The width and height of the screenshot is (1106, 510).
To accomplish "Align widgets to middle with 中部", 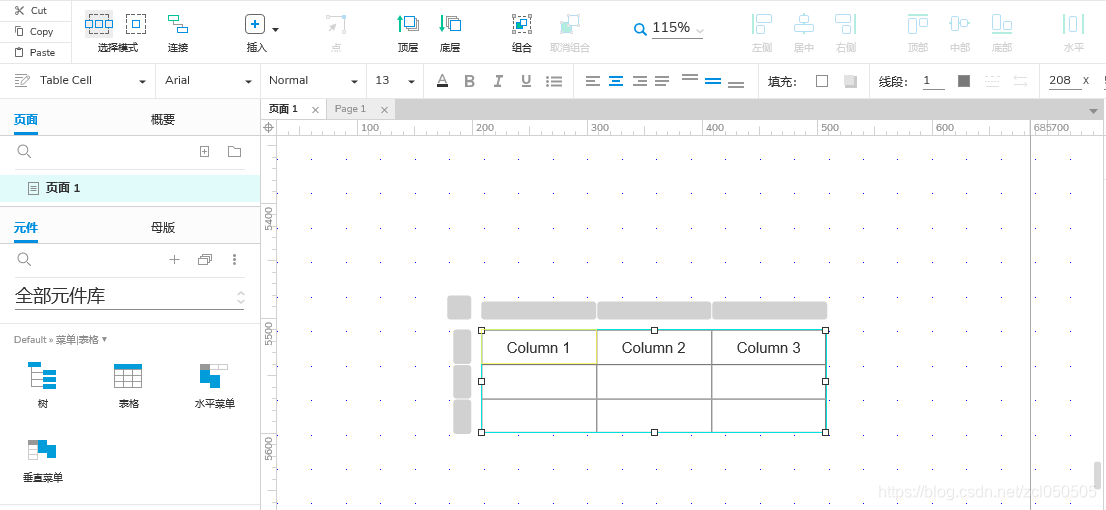I will (x=959, y=24).
